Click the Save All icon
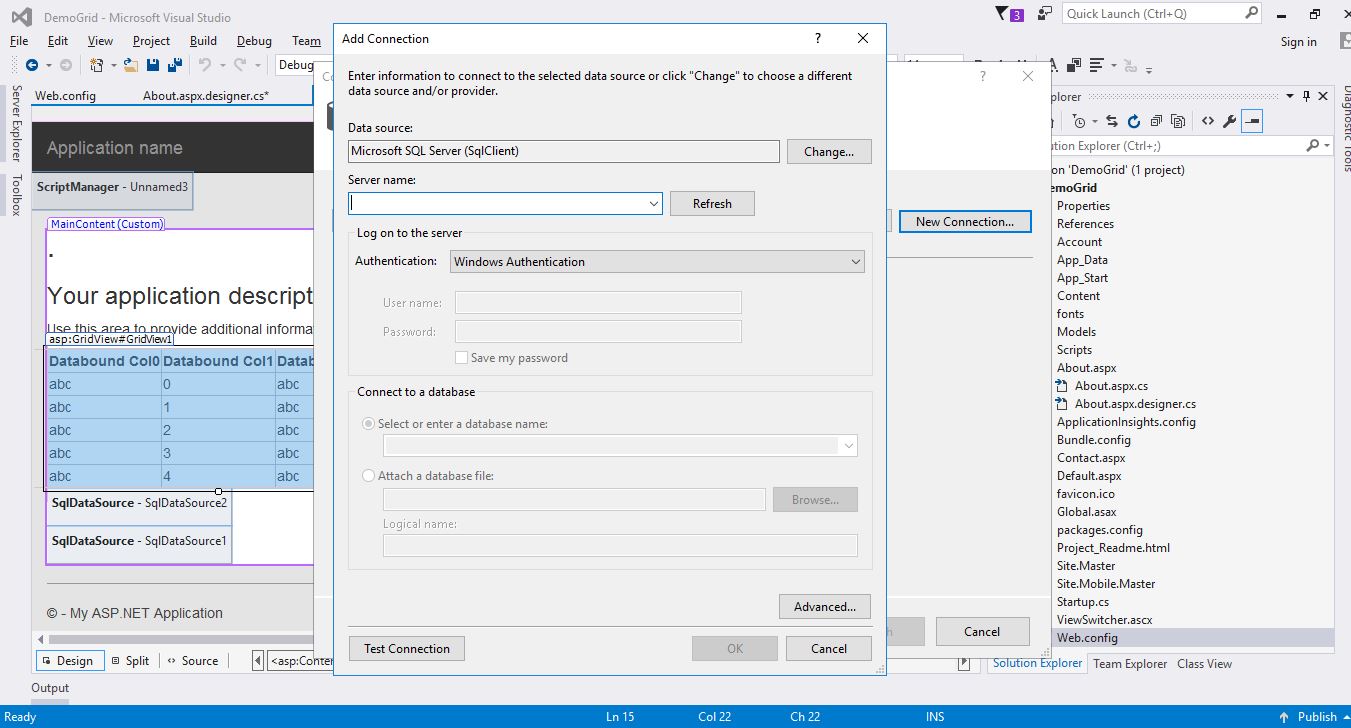The width and height of the screenshot is (1351, 728). point(175,65)
